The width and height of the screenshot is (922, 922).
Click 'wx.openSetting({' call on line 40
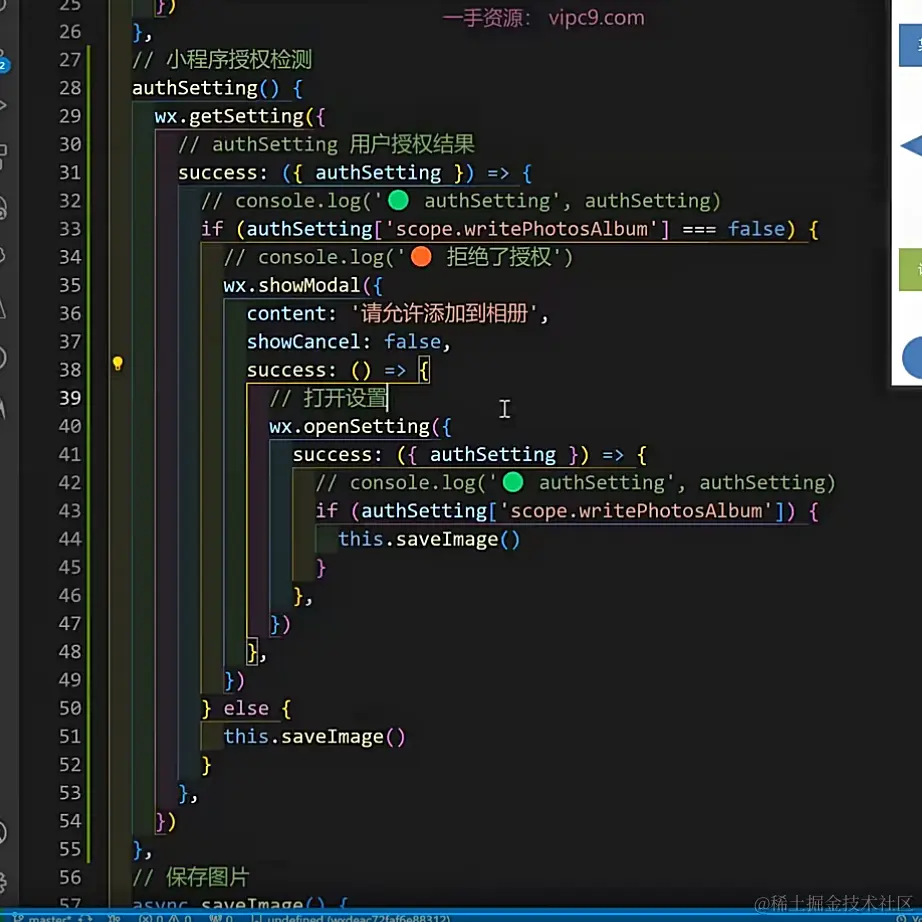[360, 427]
